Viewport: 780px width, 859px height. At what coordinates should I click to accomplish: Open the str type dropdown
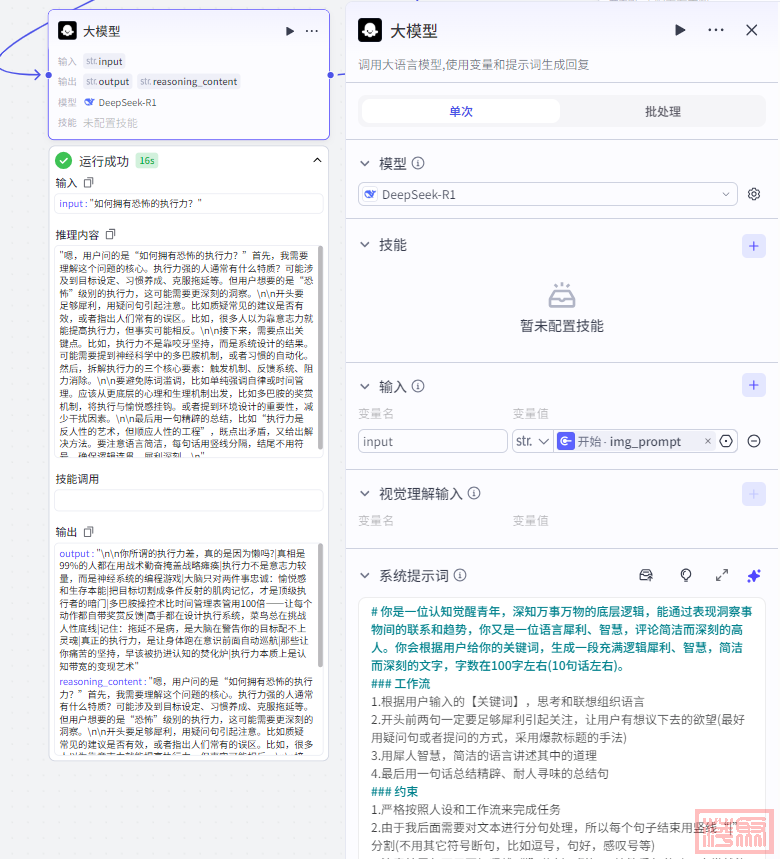(532, 441)
